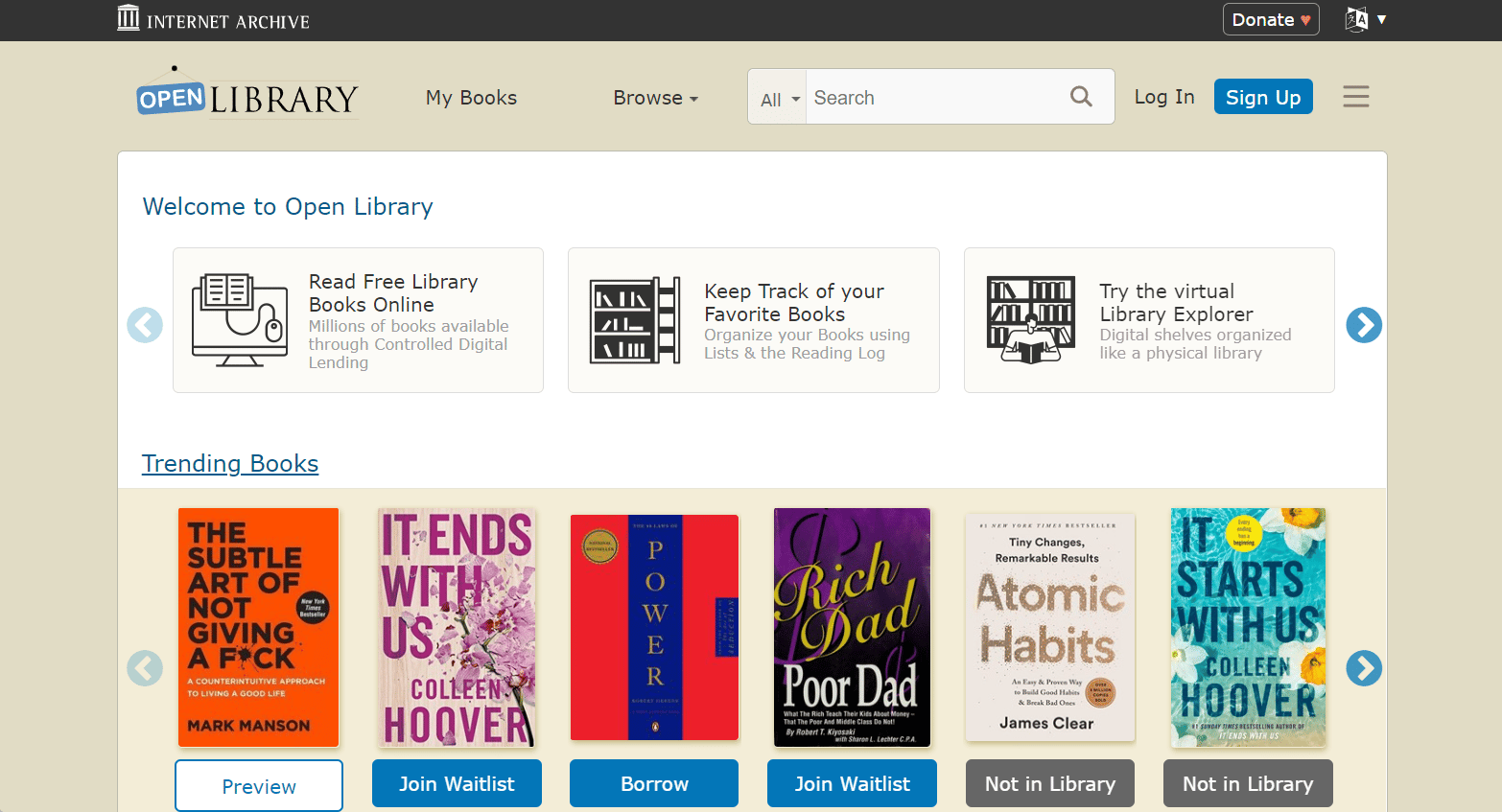The width and height of the screenshot is (1502, 812).
Task: Click the Log In link
Action: (1164, 97)
